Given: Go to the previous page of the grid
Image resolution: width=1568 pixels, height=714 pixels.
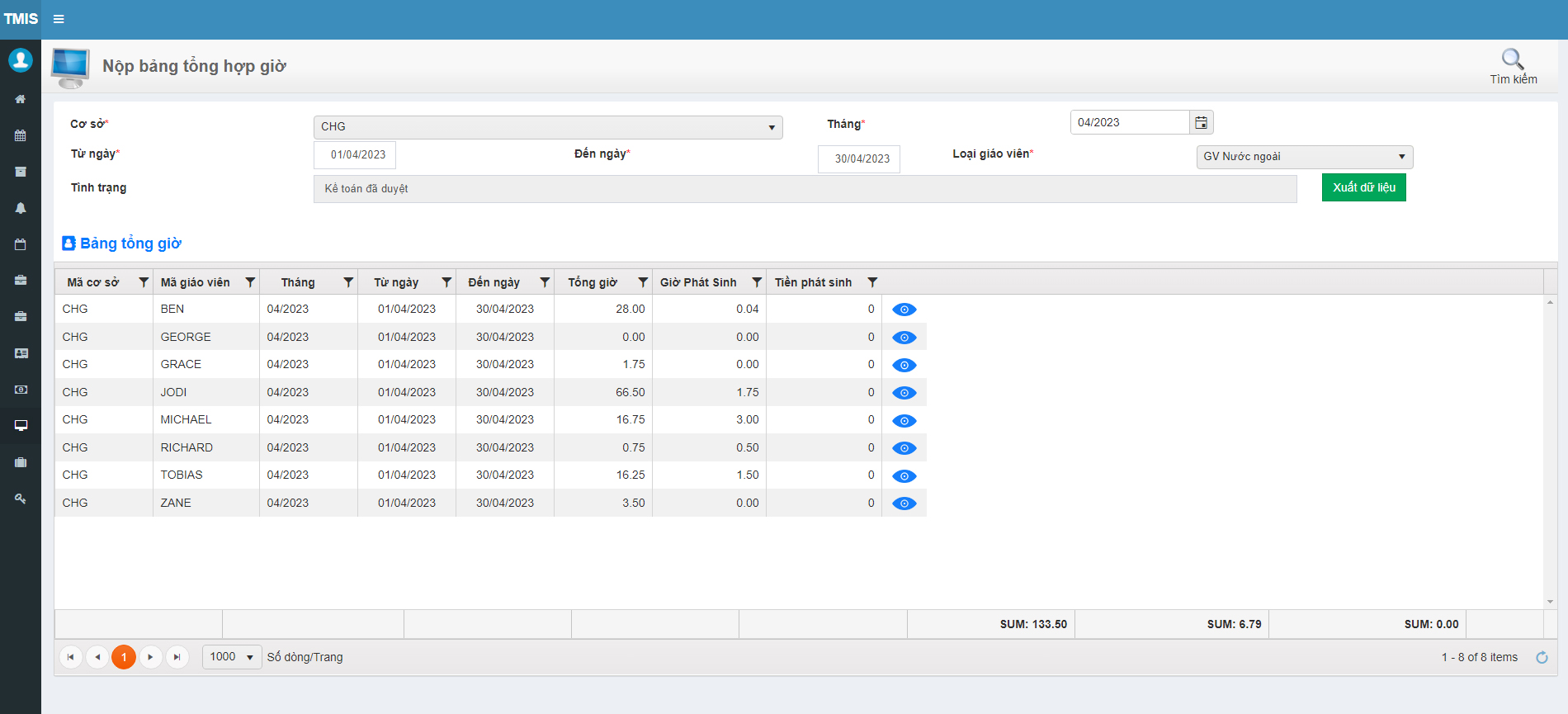Looking at the screenshot, I should pos(97,657).
